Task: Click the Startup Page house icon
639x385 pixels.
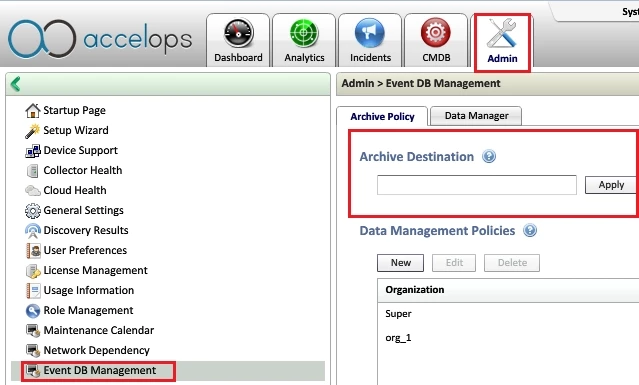Action: pyautogui.click(x=33, y=110)
